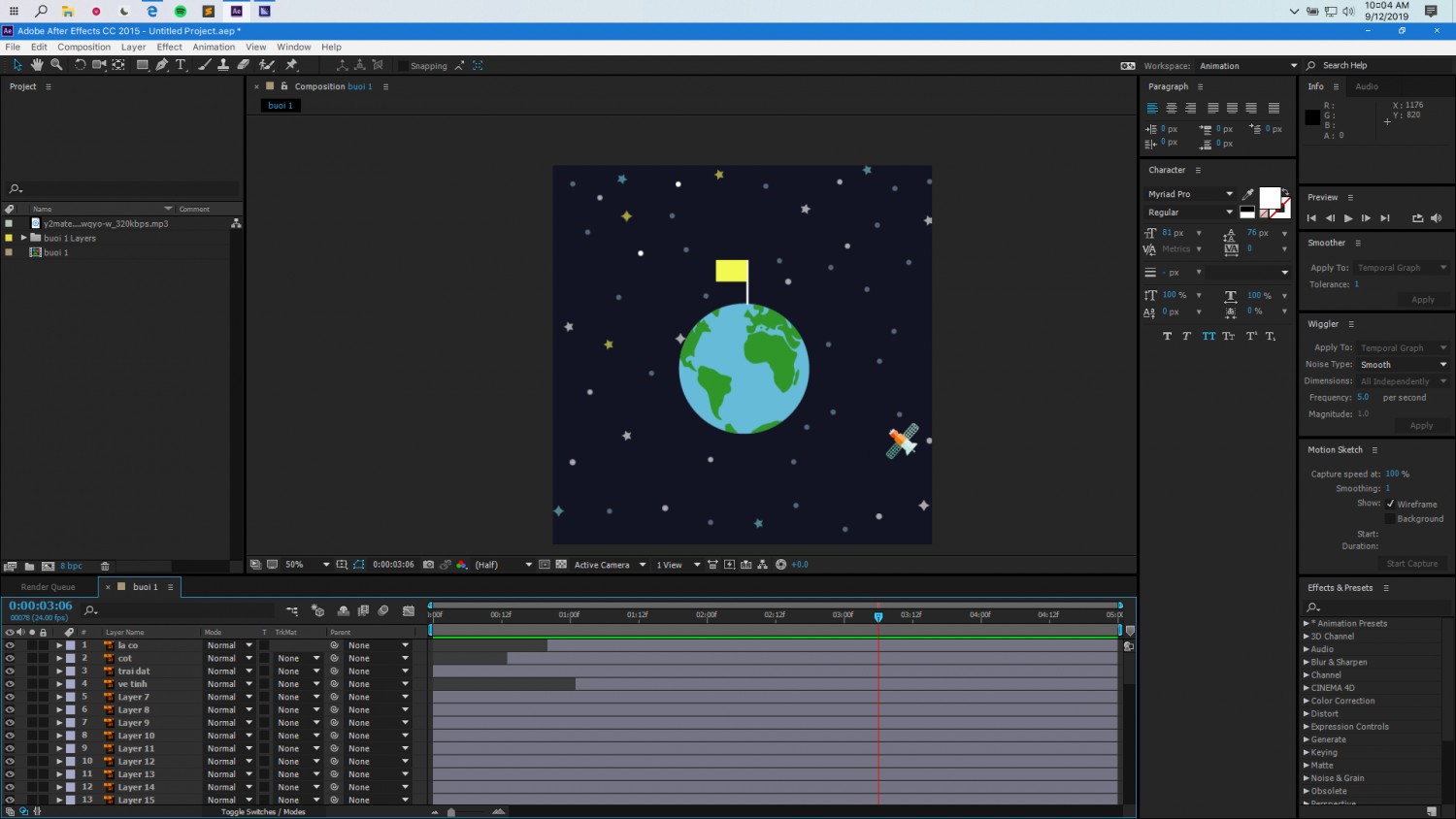Click the Play button in Preview panel

coord(1348,218)
